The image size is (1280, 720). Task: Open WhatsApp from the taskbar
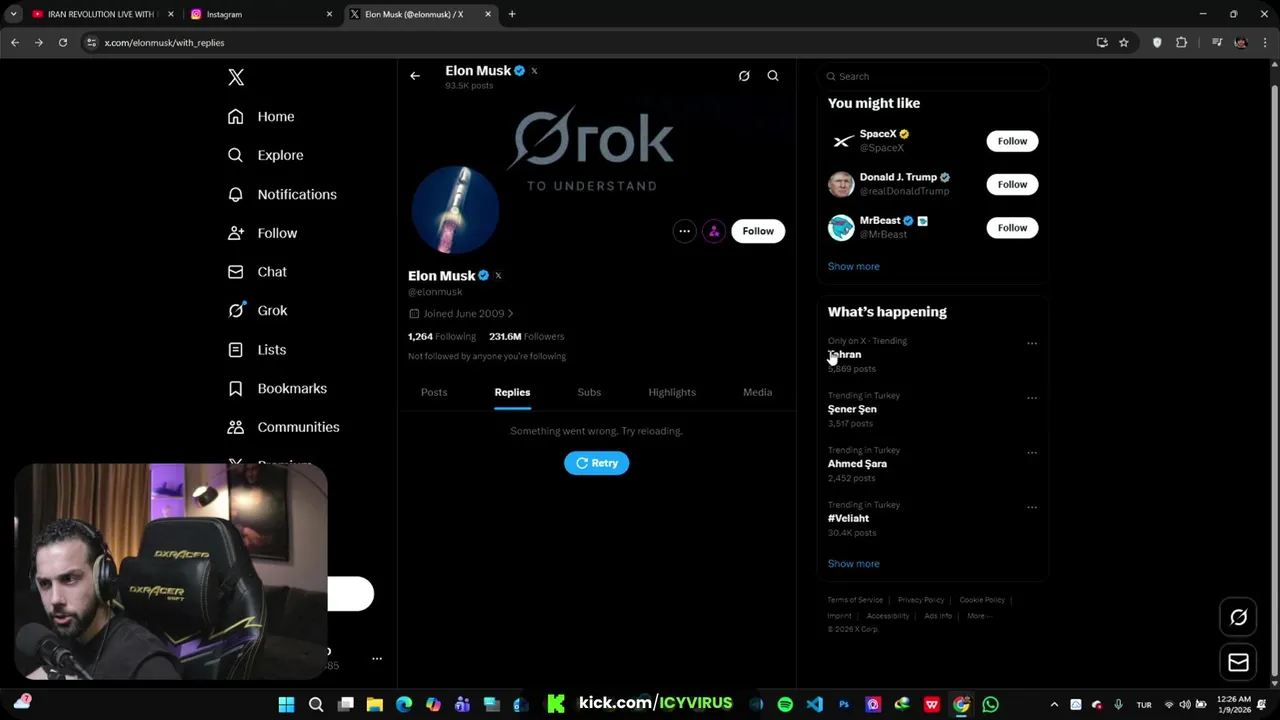tap(990, 705)
